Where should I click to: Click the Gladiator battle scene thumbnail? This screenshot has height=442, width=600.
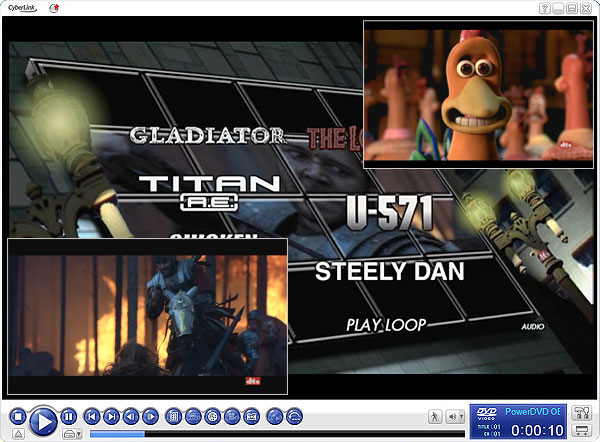[x=147, y=316]
